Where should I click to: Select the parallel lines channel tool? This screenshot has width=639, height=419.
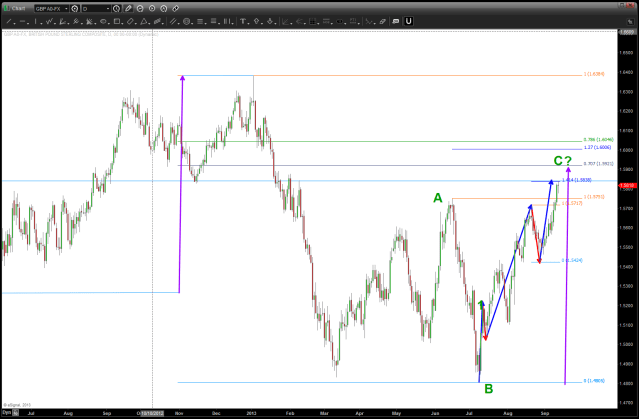[173, 21]
